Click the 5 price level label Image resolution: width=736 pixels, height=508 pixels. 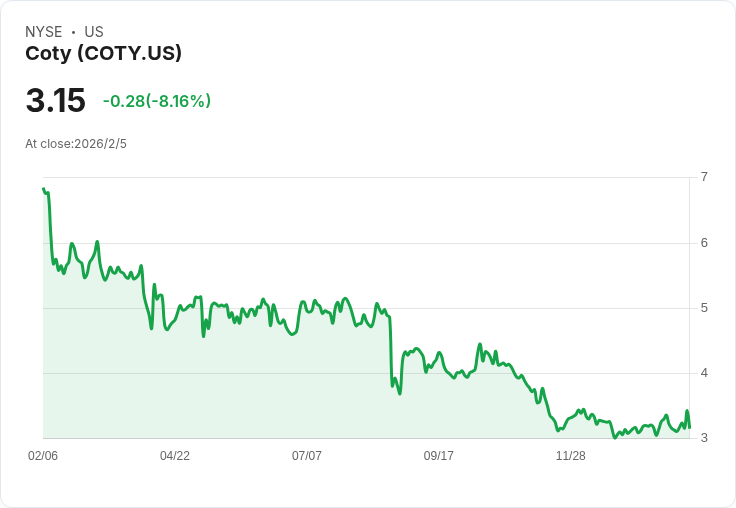pos(704,308)
